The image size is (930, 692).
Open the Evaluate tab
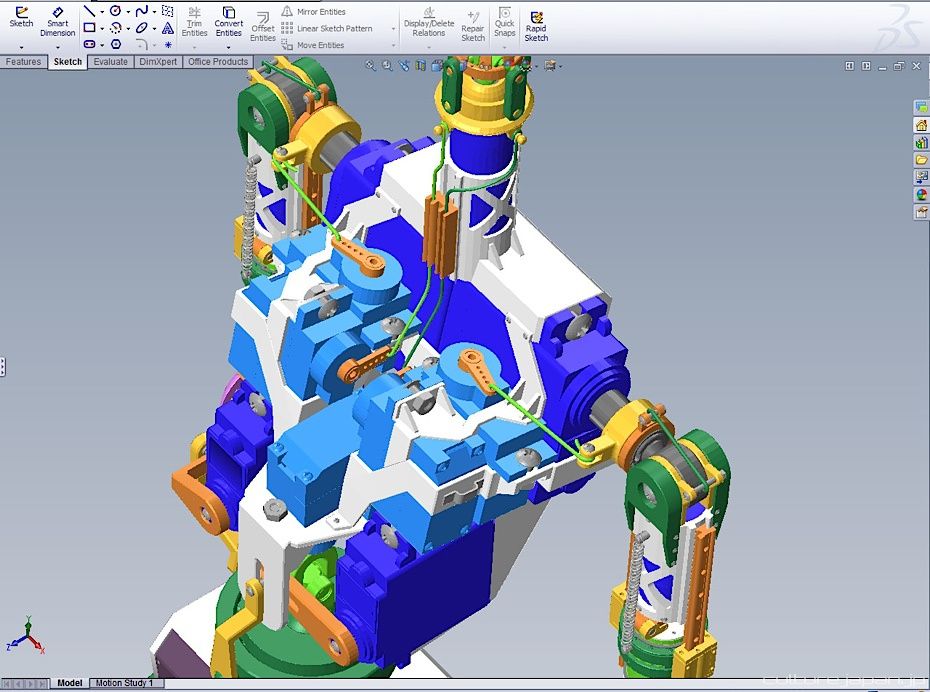click(110, 62)
